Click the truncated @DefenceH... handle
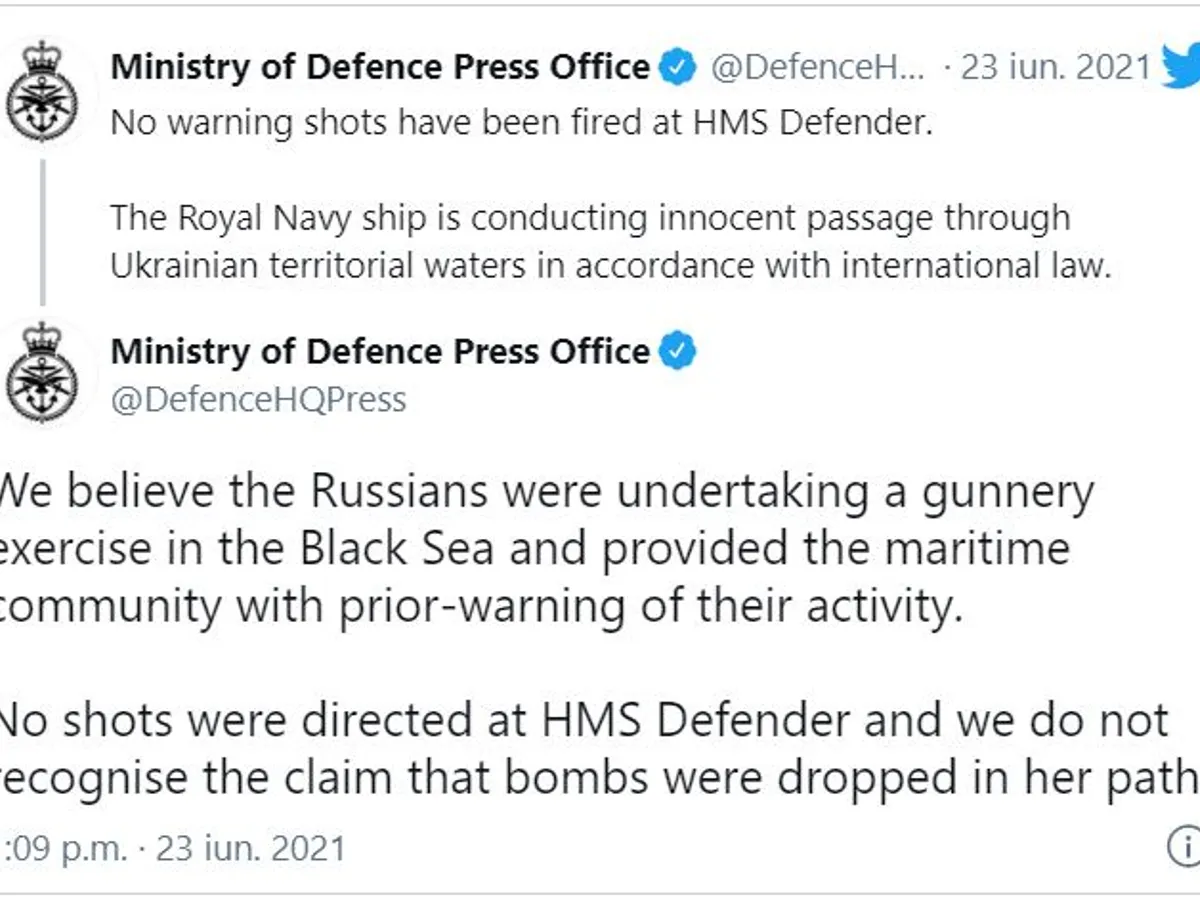 (x=818, y=68)
